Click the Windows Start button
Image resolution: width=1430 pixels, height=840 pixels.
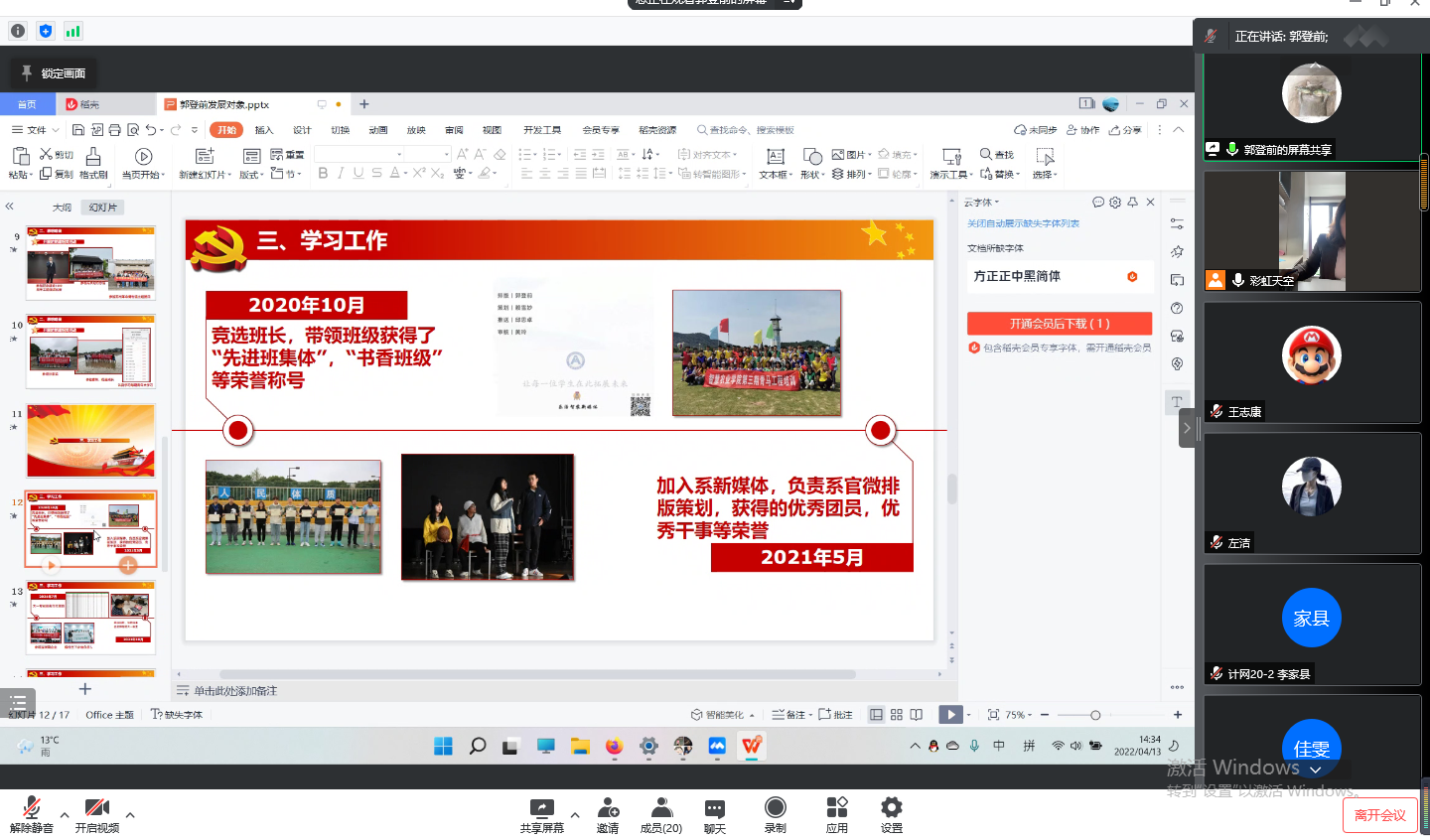(443, 746)
